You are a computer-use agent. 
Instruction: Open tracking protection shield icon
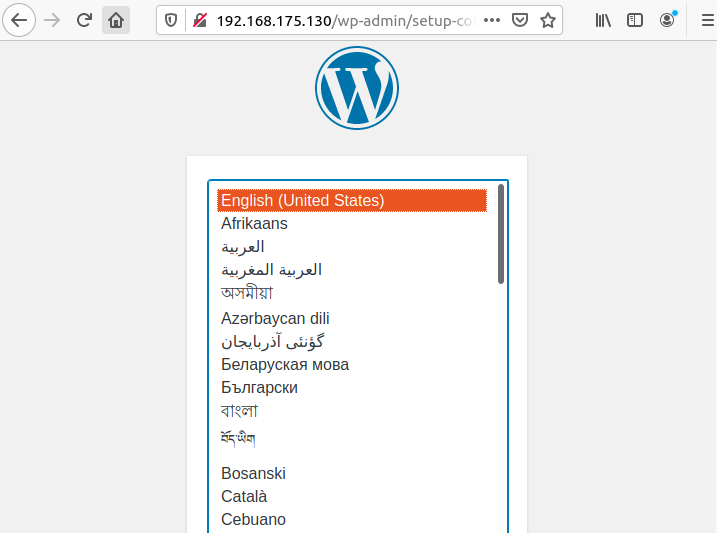(x=171, y=20)
